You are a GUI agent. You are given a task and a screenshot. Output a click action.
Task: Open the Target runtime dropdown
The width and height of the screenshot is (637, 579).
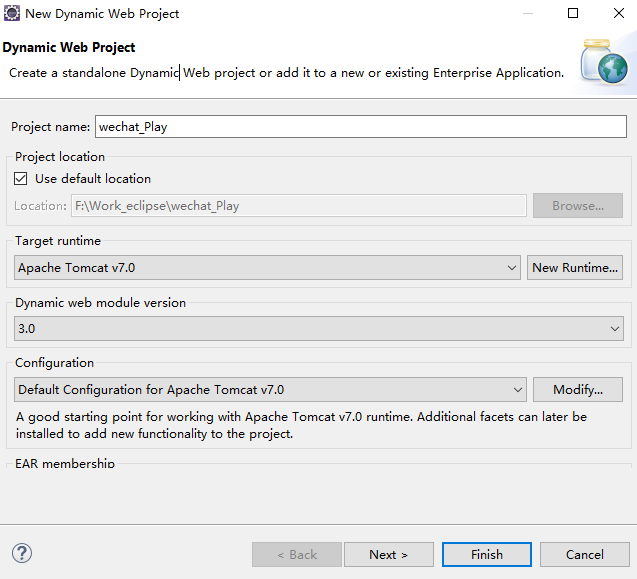pos(267,268)
